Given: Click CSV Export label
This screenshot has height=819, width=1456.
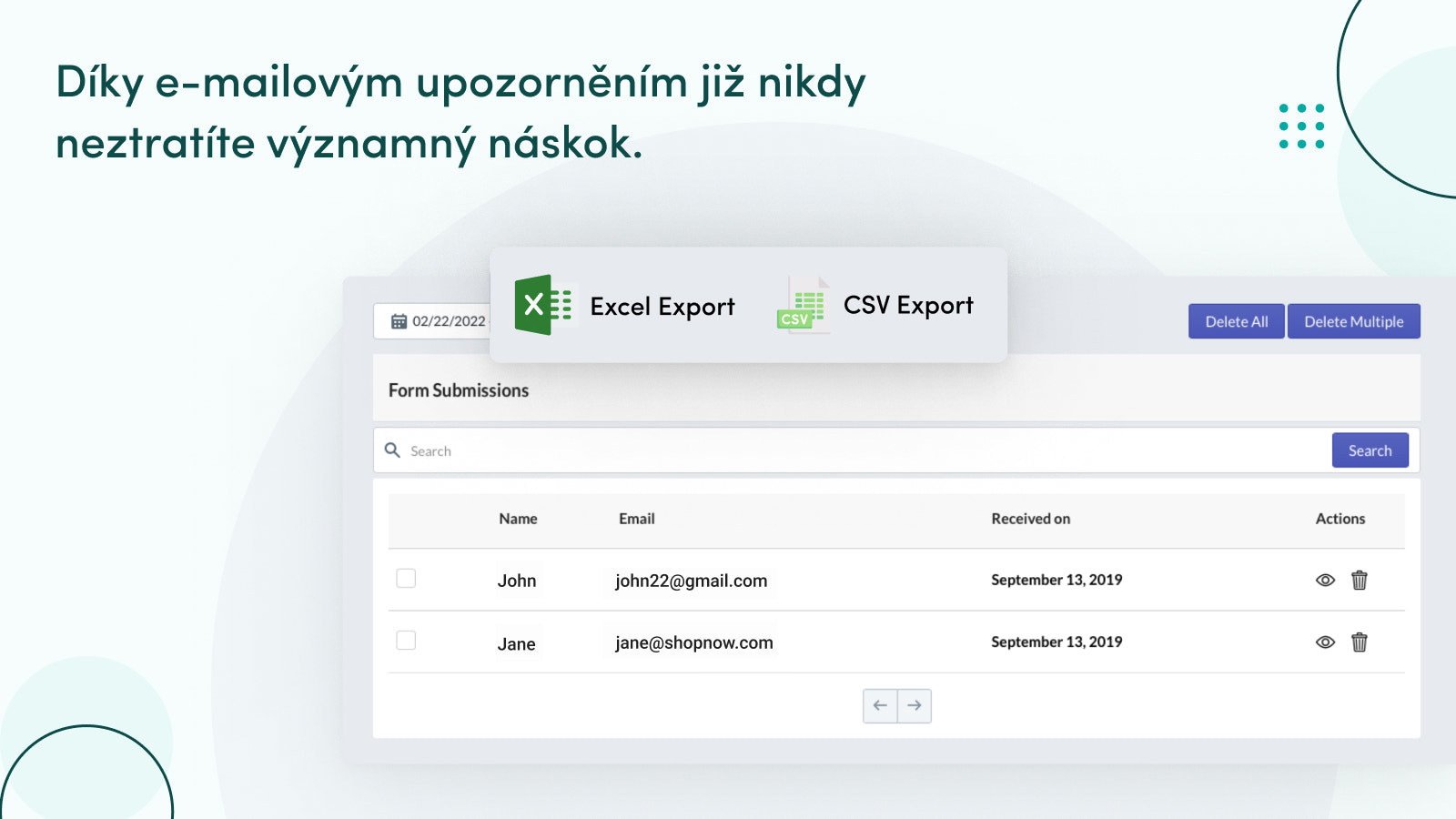Looking at the screenshot, I should (x=908, y=306).
